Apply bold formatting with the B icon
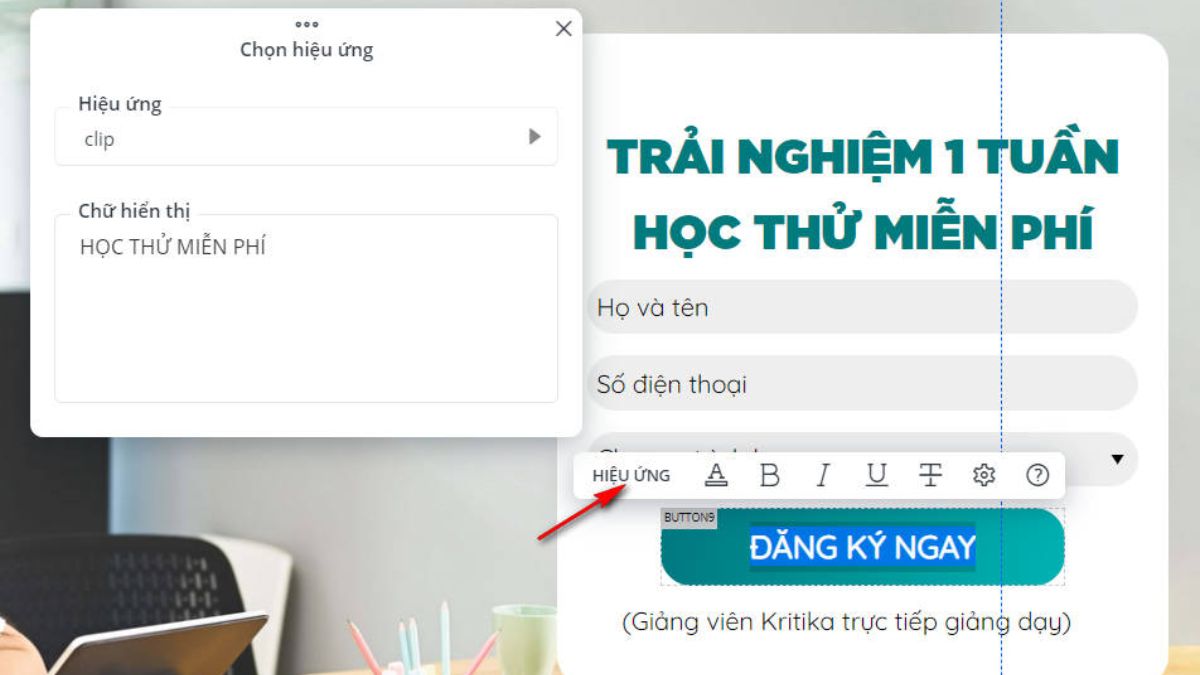The width and height of the screenshot is (1200, 675). tap(771, 475)
